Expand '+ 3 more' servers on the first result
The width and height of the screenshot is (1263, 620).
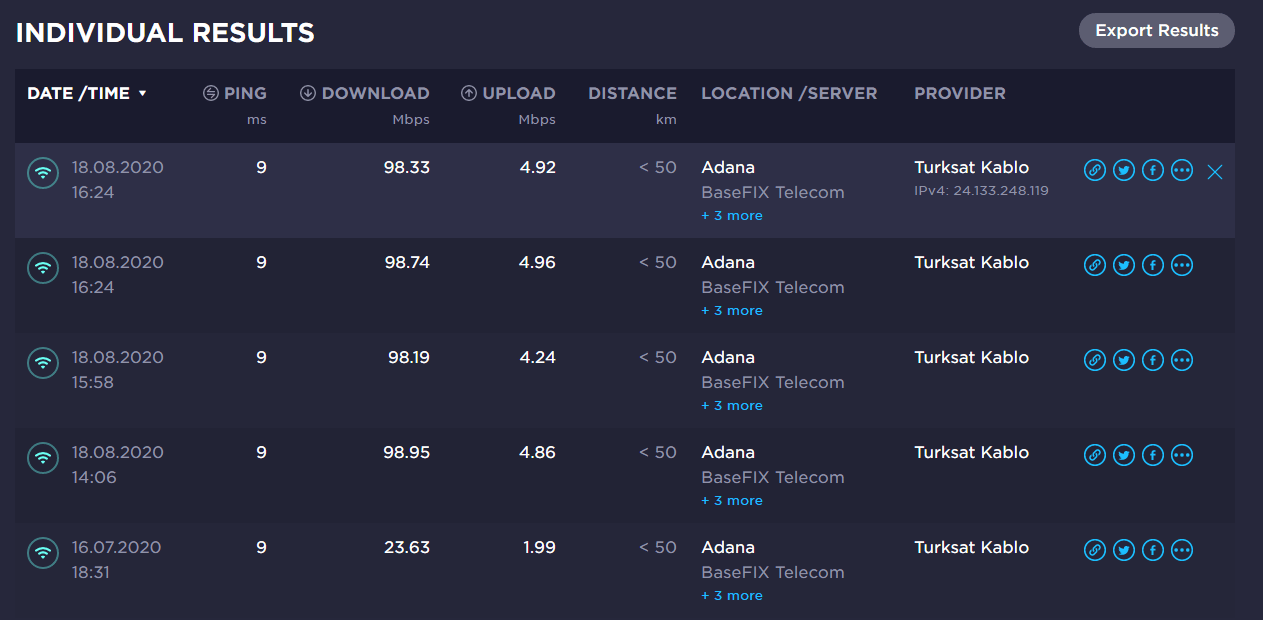[x=731, y=215]
